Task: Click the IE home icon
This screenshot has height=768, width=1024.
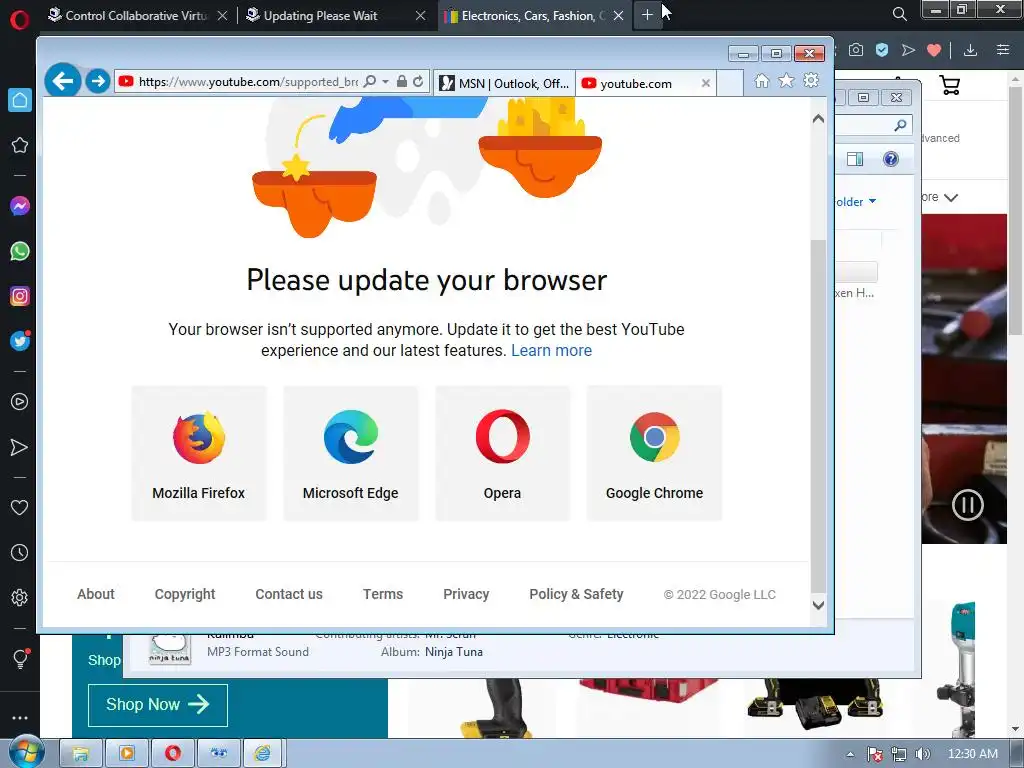Action: (x=761, y=80)
